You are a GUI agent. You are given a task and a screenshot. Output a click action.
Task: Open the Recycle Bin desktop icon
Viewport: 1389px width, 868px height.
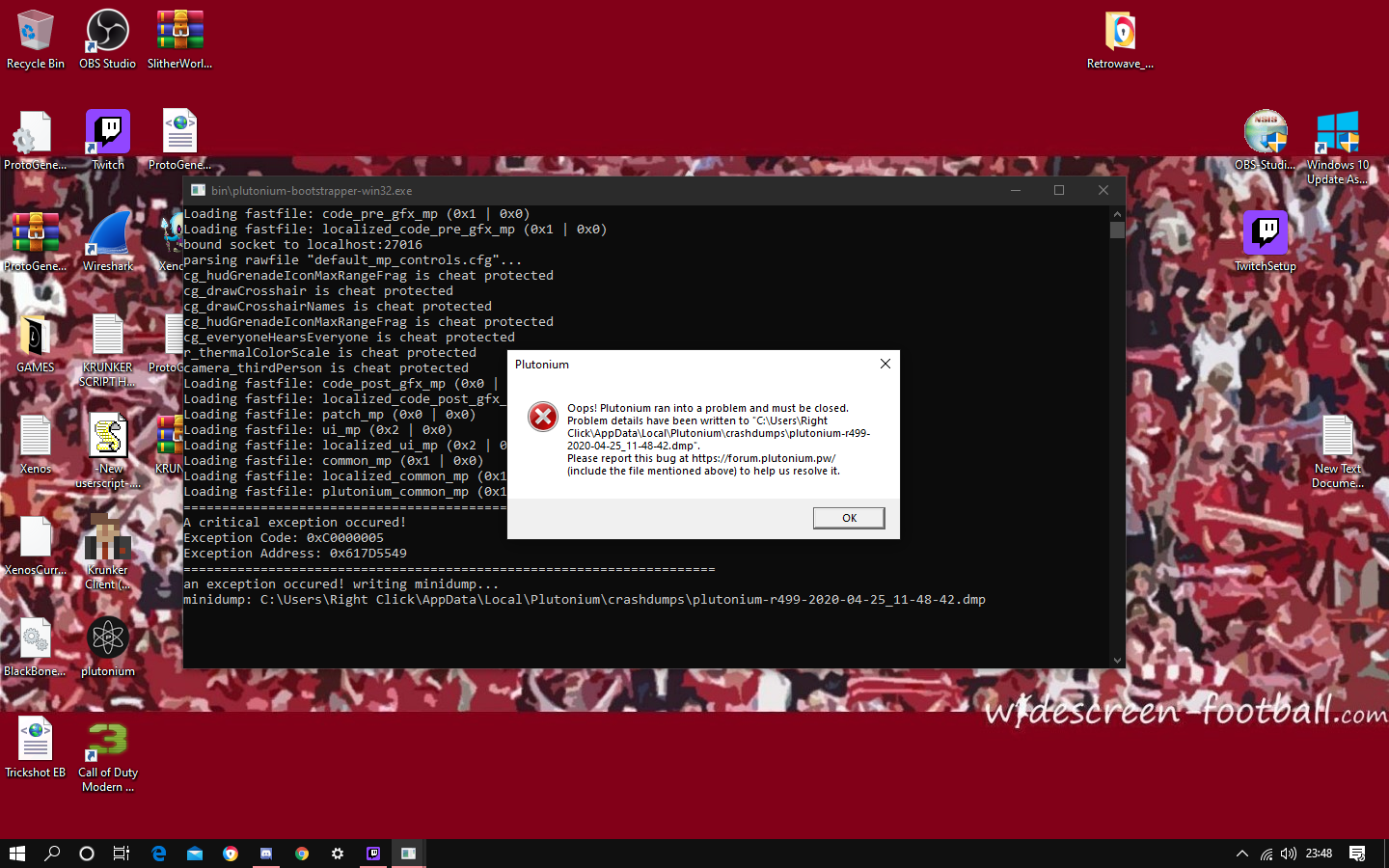pos(36,40)
